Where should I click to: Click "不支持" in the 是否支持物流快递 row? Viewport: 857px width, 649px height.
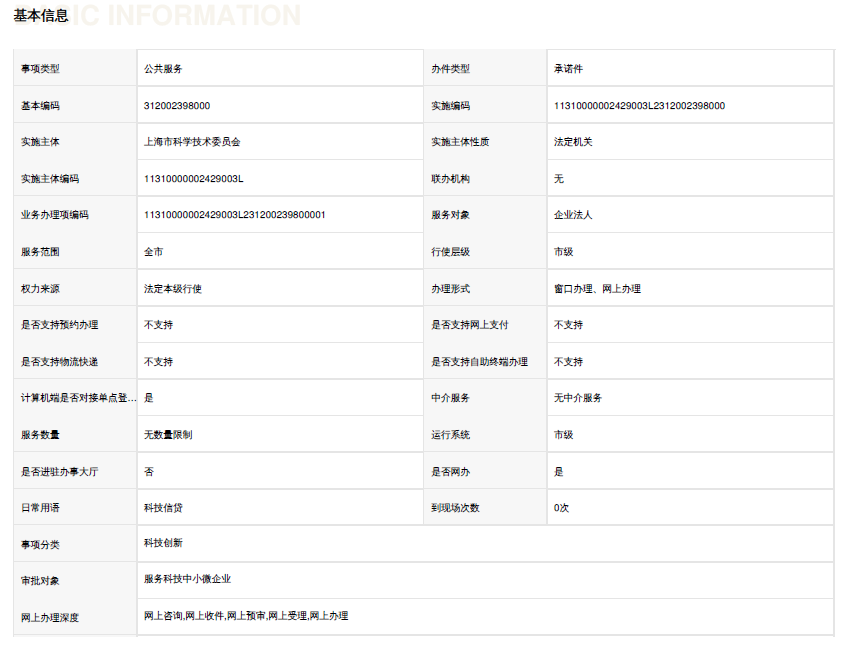(159, 362)
